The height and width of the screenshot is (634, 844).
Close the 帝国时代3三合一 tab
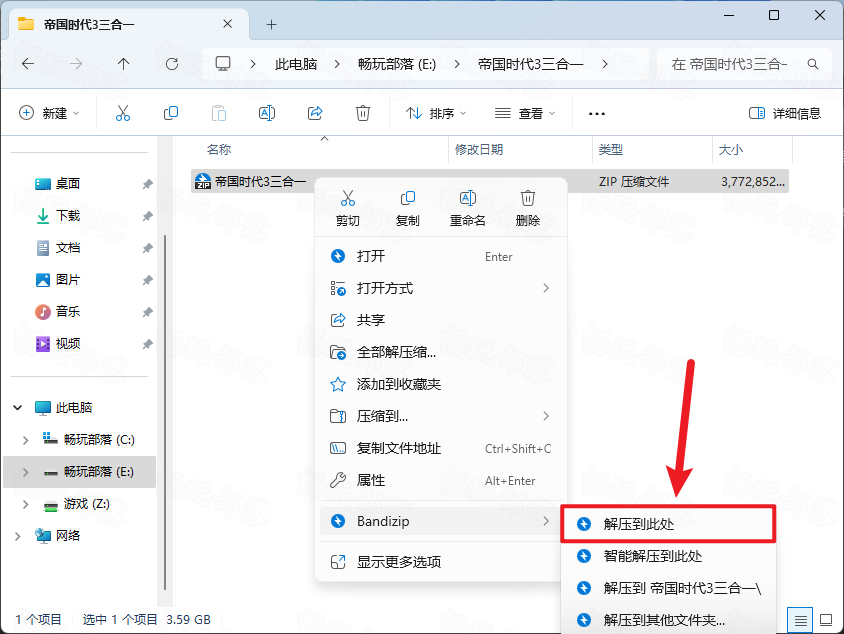click(227, 24)
